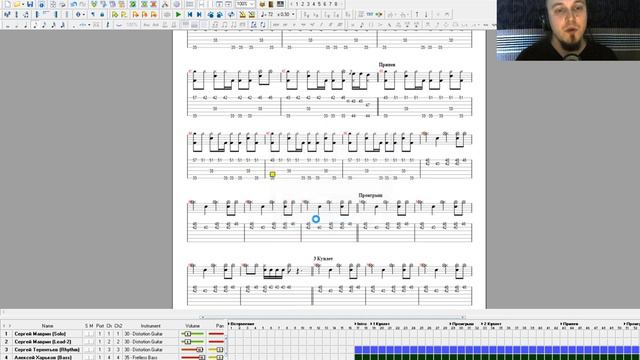
Task: Click the tempo note icon
Action: [x=264, y=14]
